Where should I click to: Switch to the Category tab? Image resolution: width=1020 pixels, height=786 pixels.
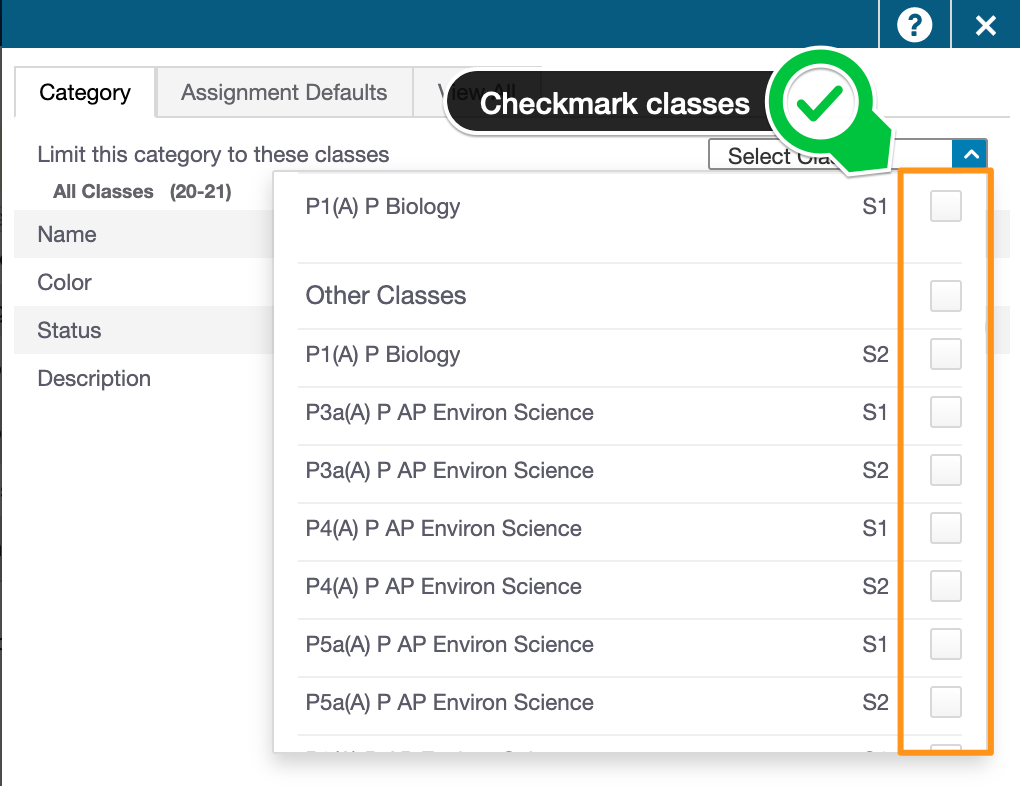coord(85,92)
